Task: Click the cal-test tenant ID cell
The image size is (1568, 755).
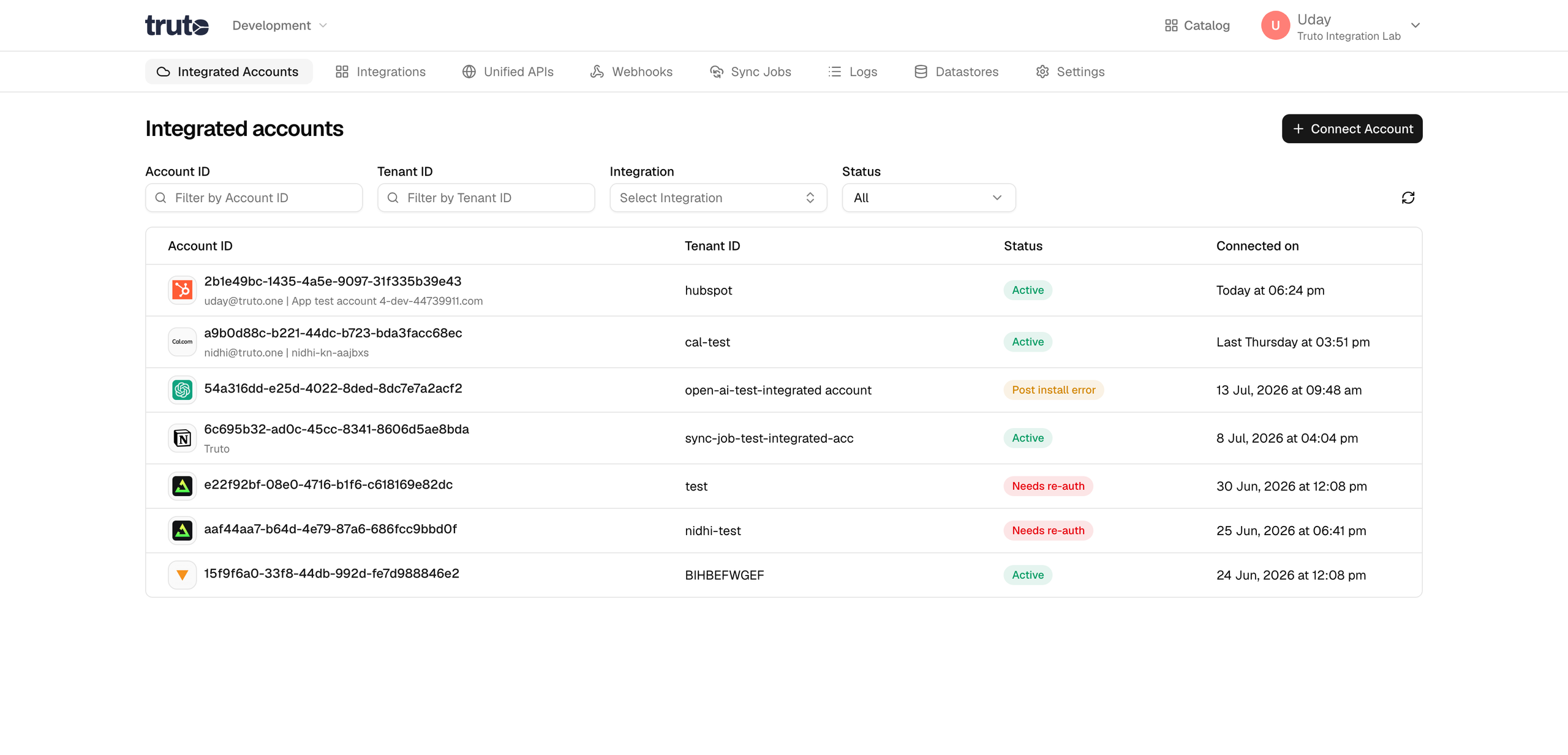Action: tap(707, 342)
